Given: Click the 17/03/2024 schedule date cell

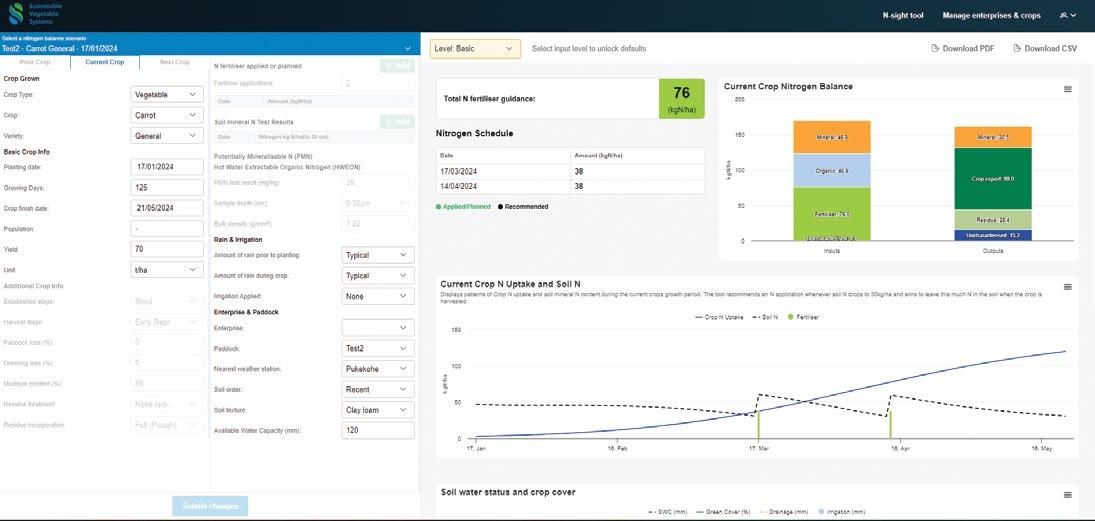Looking at the screenshot, I should tap(504, 171).
